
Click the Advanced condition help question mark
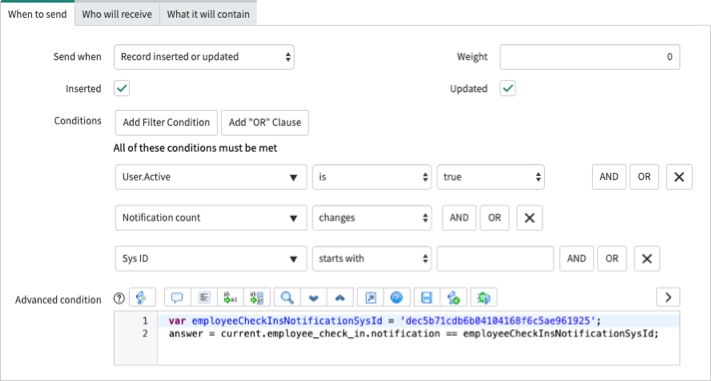pyautogui.click(x=119, y=298)
